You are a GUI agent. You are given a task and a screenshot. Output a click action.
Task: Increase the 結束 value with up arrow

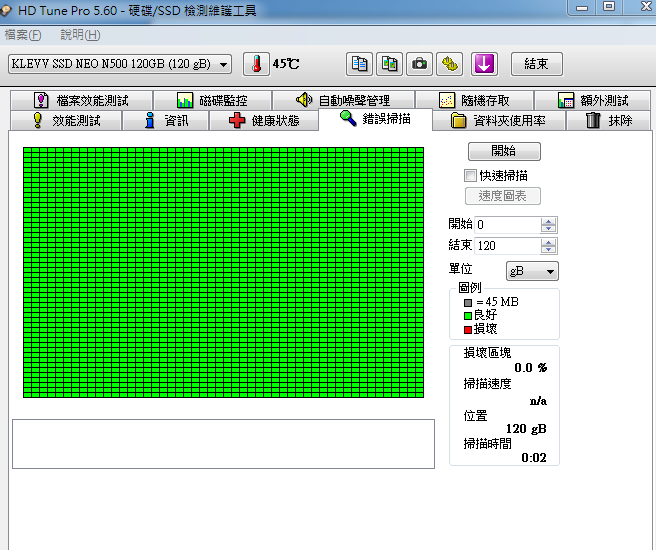pos(548,242)
